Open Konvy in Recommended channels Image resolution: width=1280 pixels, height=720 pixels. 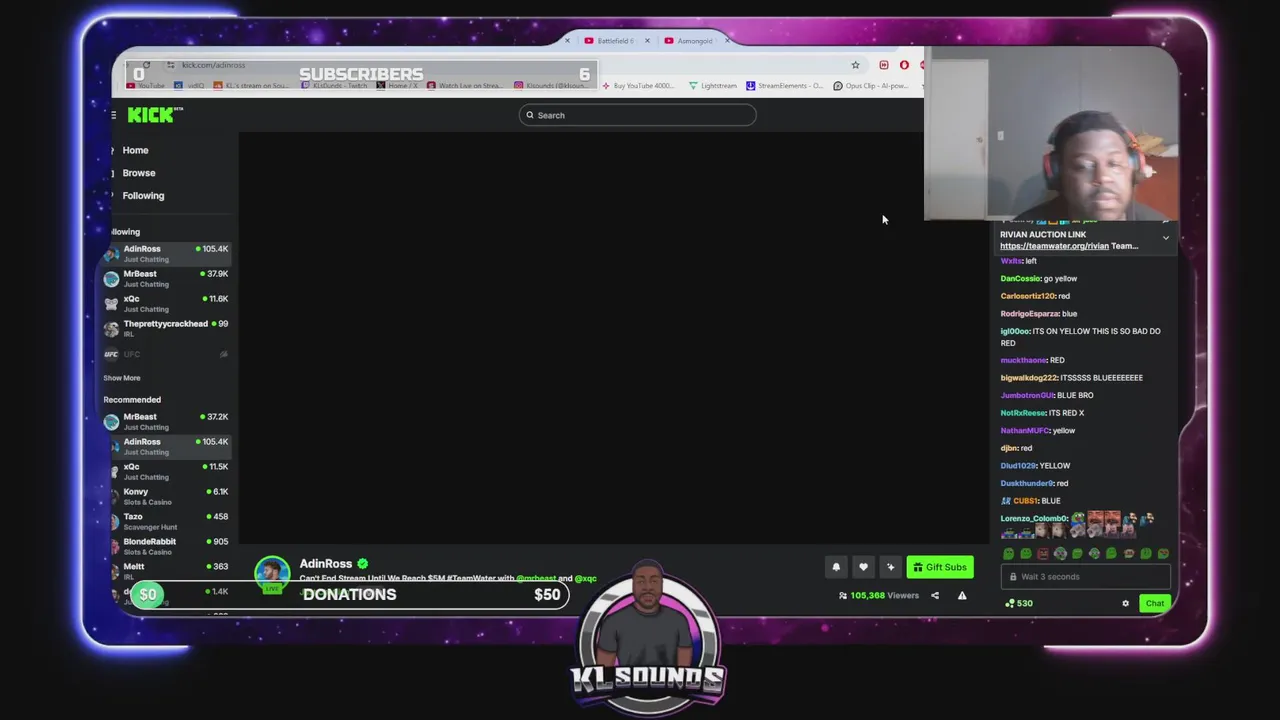[x=166, y=496]
